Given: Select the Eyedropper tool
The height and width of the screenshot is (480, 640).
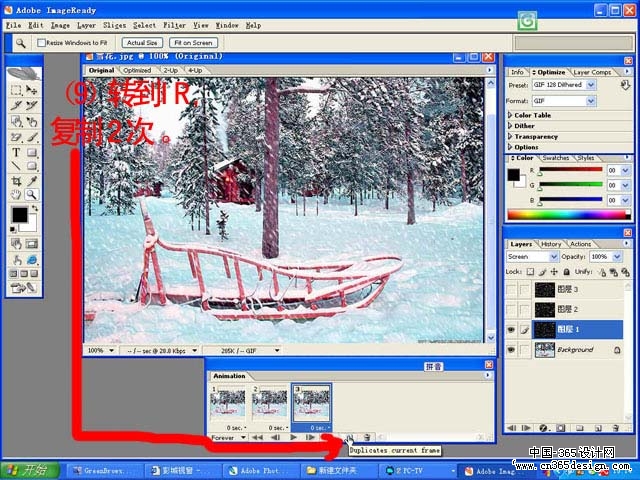Looking at the screenshot, I should 32,181.
